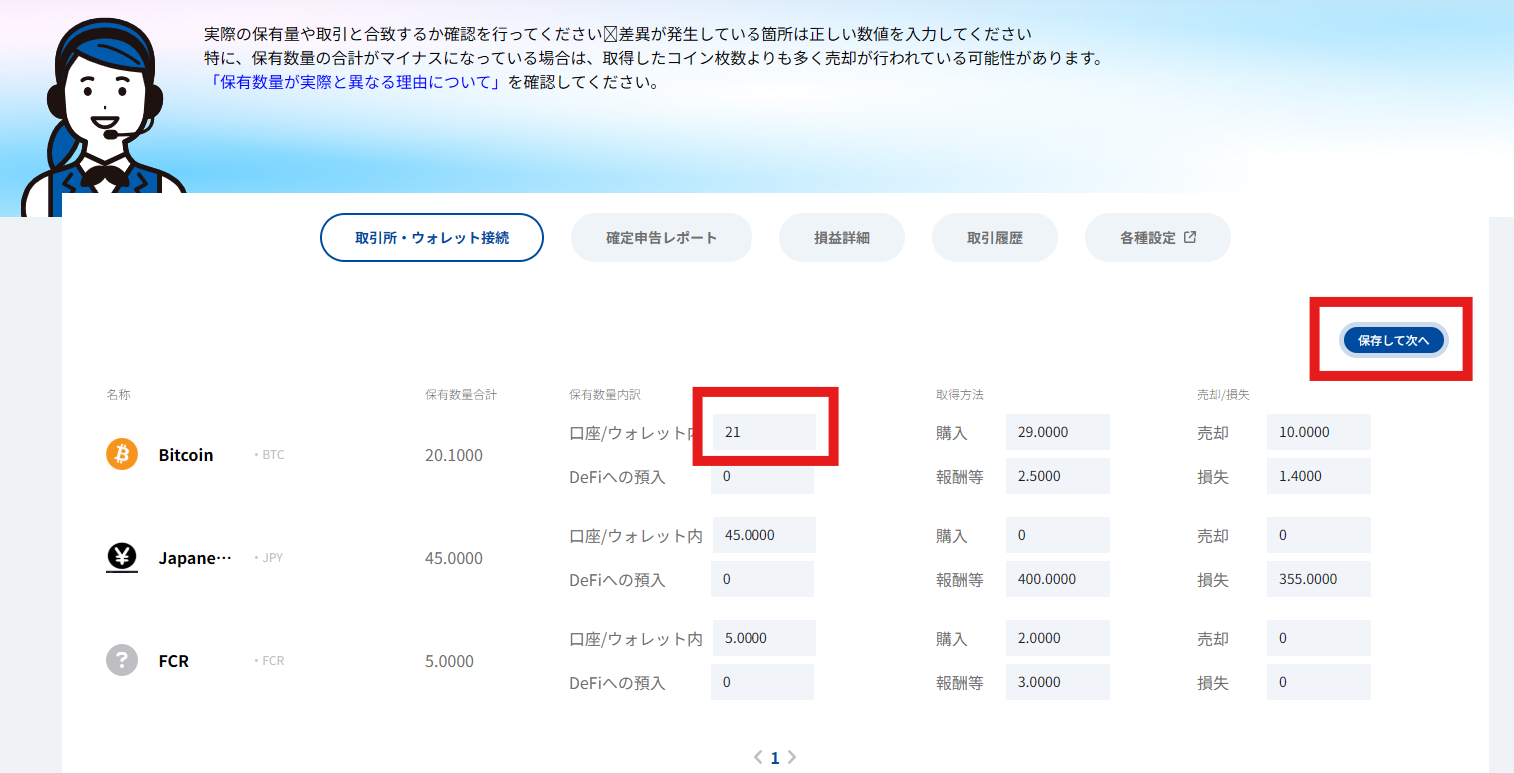Open 保有数量が実際と異なる理由について link
The width and height of the screenshot is (1514, 773).
[355, 82]
